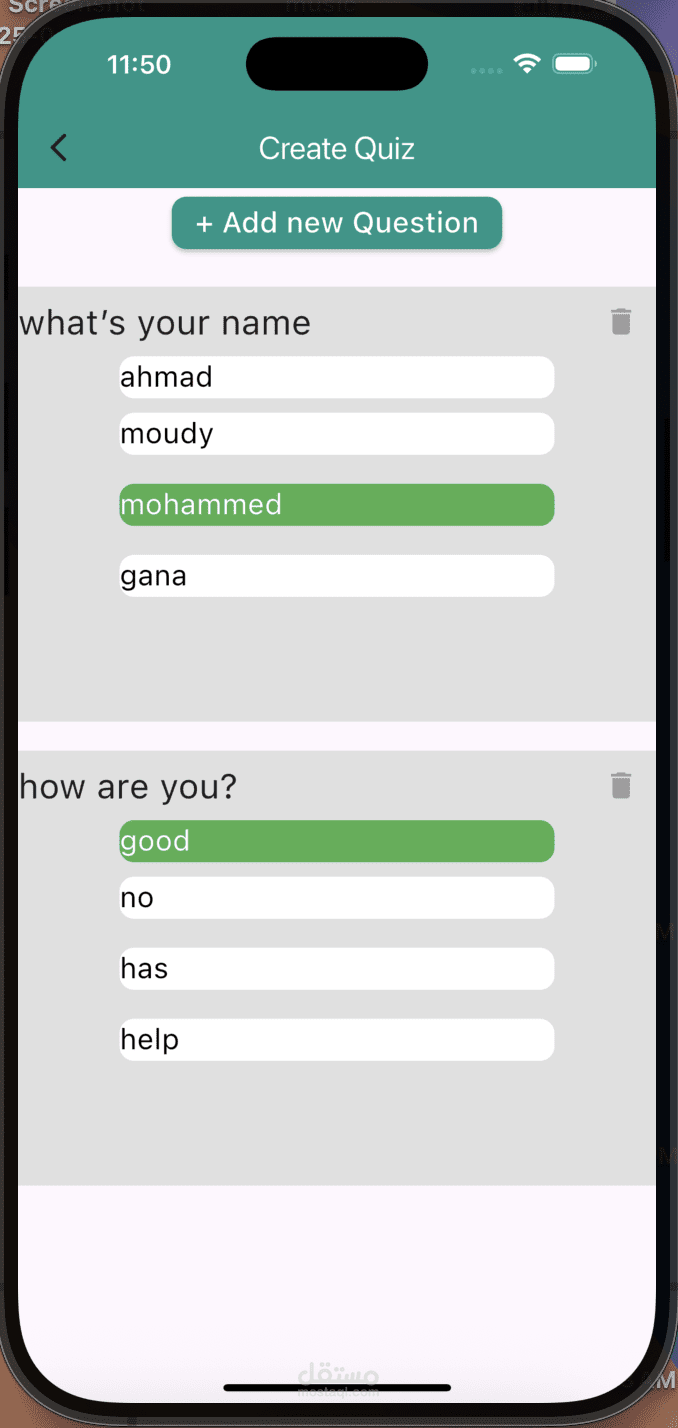The image size is (678, 1428).
Task: Tap the back arrow icon
Action: click(x=59, y=148)
